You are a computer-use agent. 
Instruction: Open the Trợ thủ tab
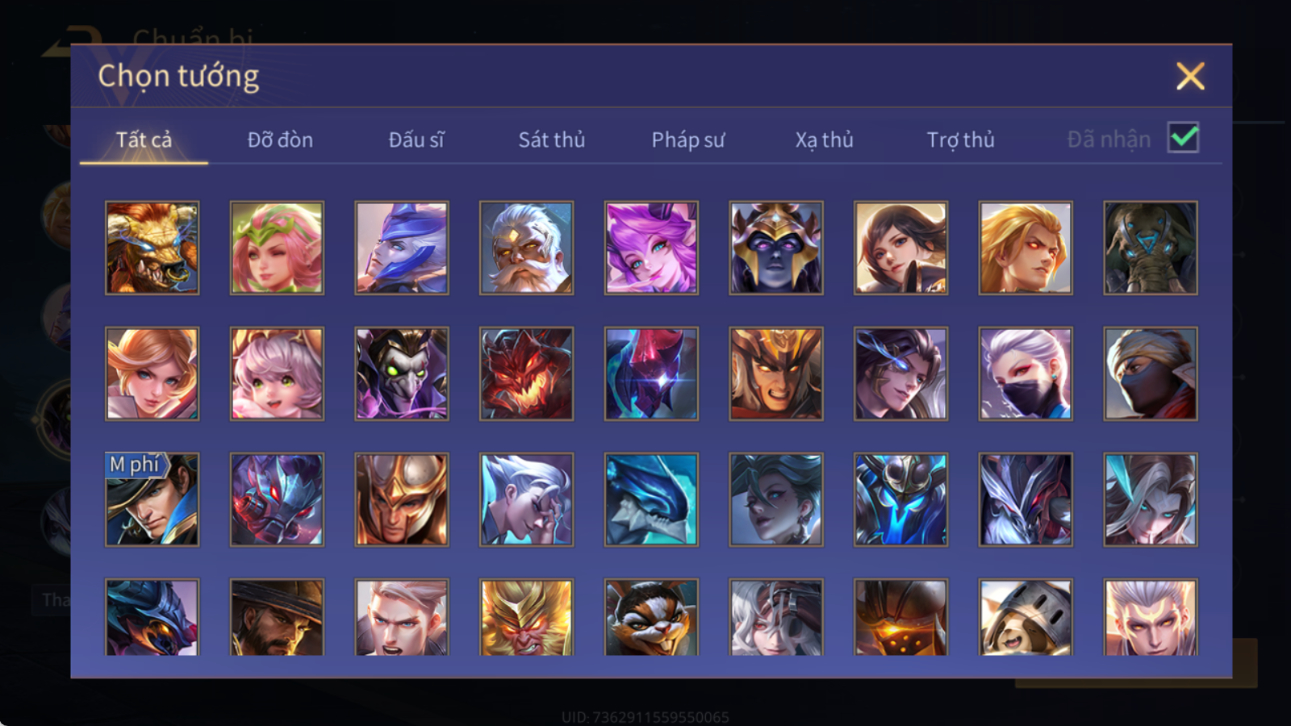pos(960,140)
